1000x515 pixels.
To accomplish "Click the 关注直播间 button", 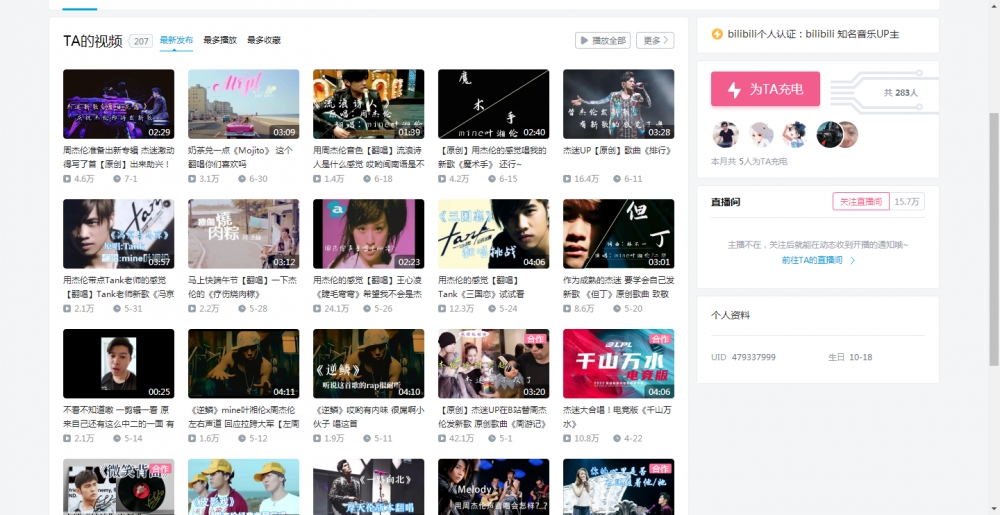I will coord(860,201).
